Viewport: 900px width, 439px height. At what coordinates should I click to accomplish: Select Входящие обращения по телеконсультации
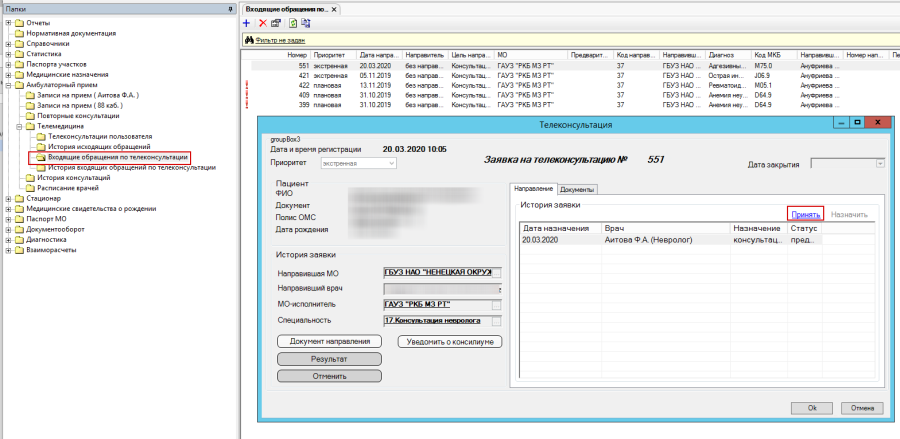(118, 157)
